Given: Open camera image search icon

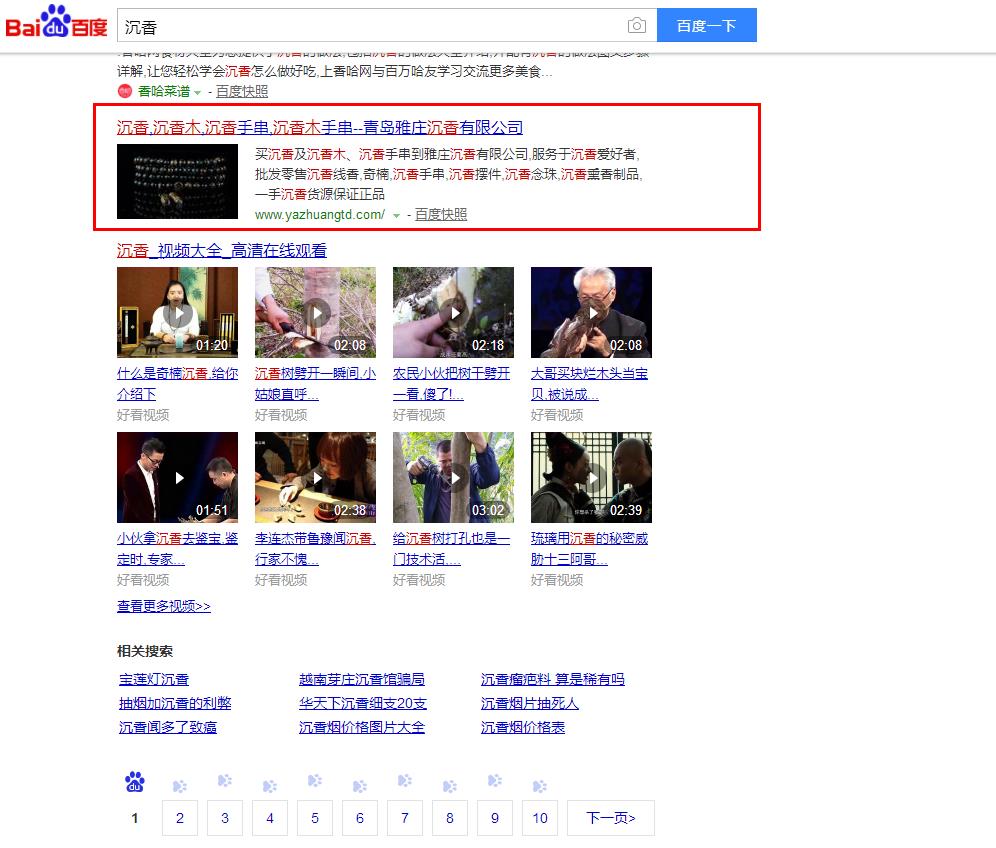Looking at the screenshot, I should coord(636,25).
